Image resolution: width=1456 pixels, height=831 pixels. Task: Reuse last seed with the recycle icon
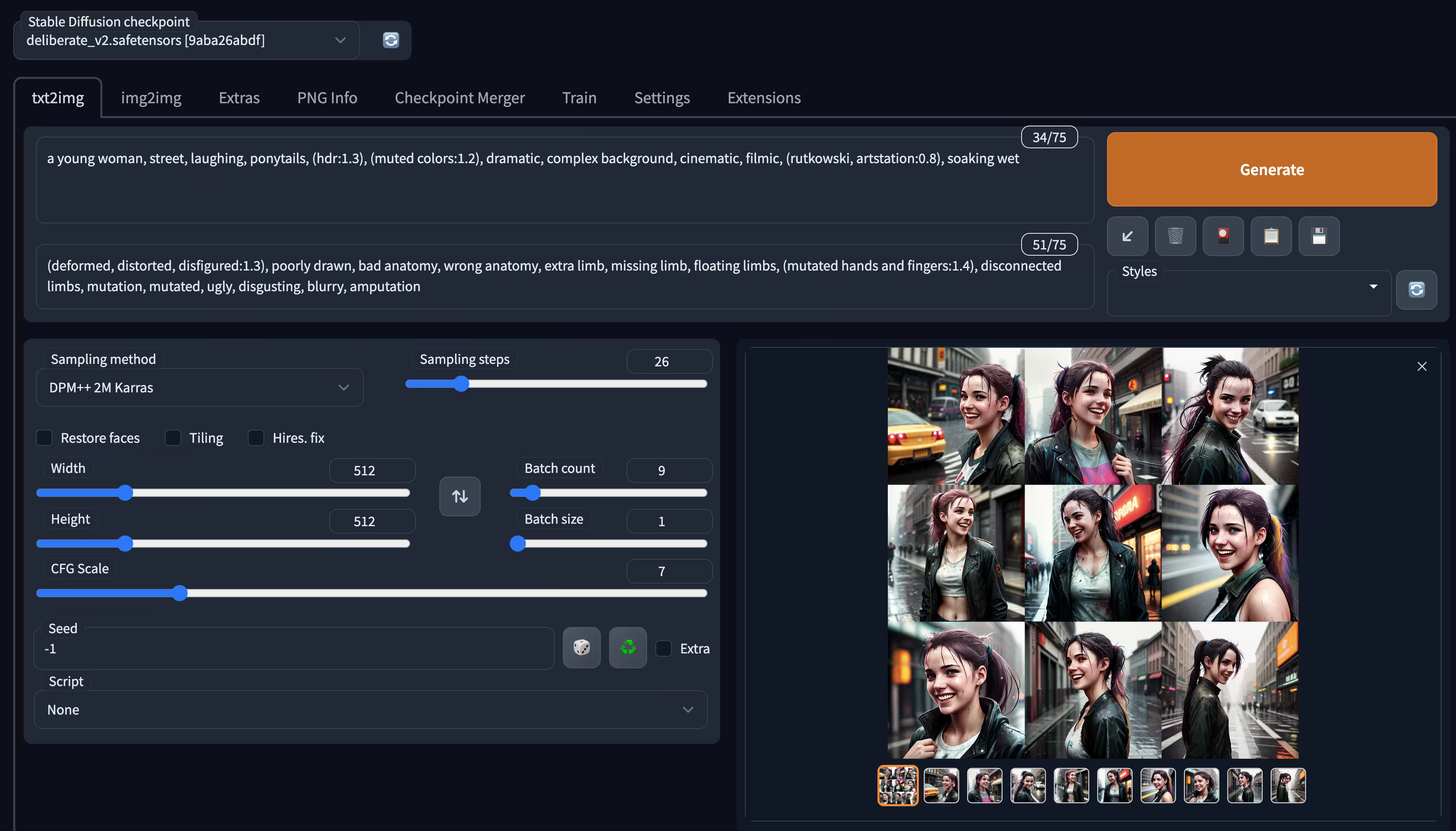coord(628,648)
